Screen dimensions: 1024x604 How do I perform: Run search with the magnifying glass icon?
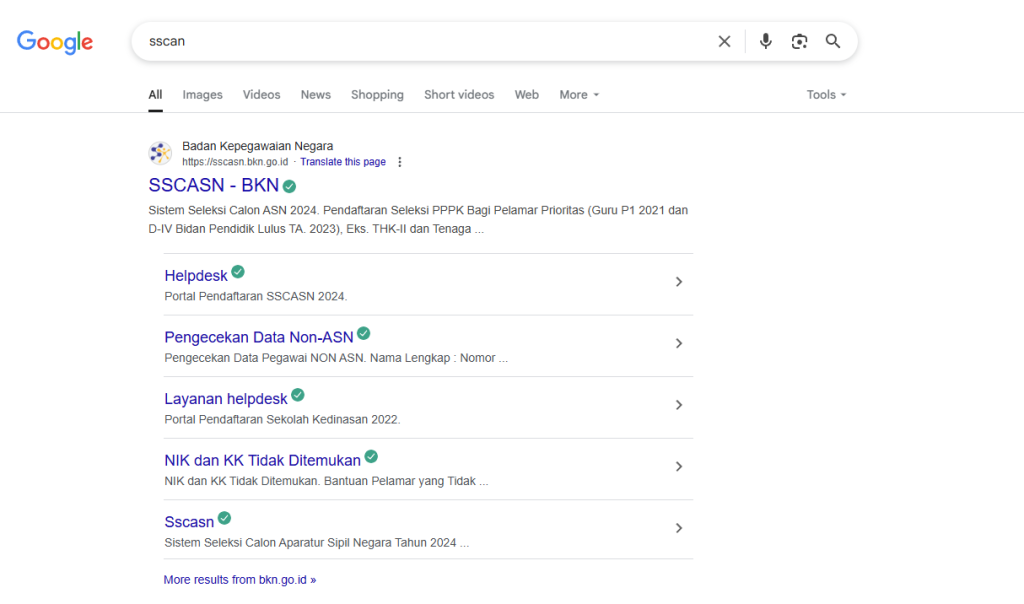833,41
